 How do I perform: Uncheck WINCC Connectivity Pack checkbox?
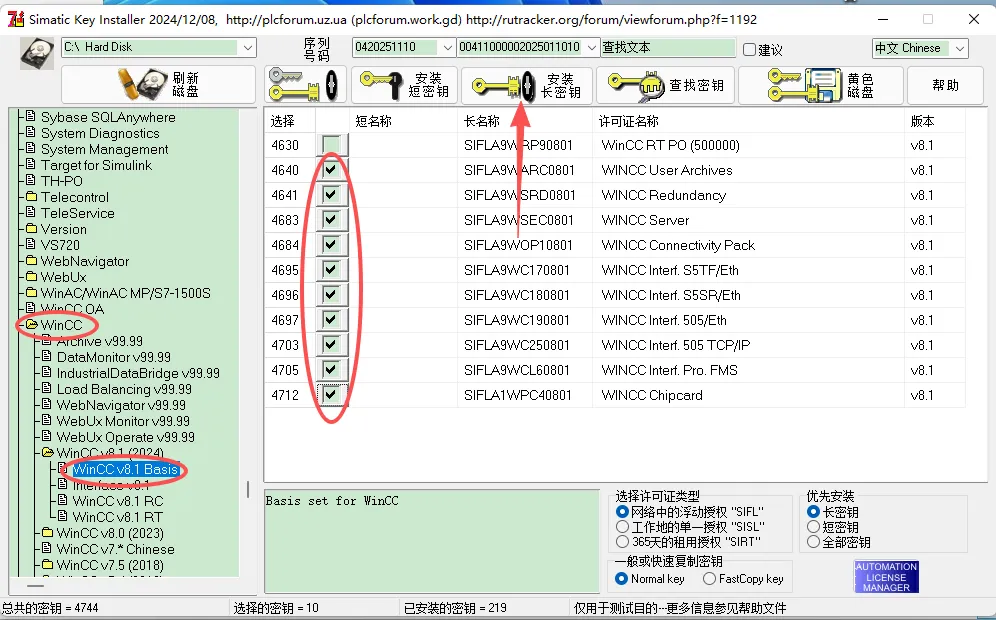[x=331, y=245]
